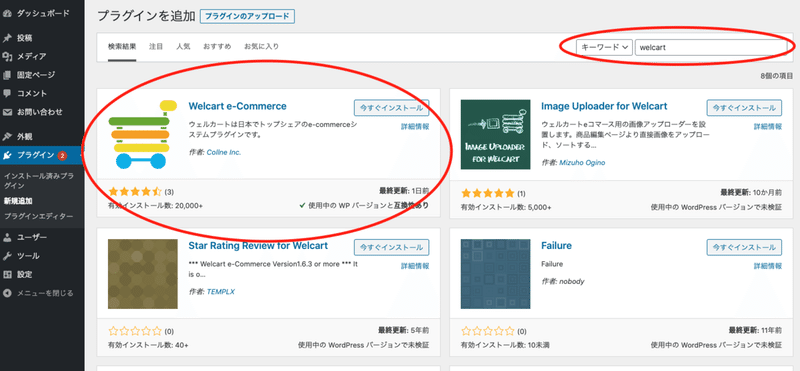
Task: Install Welcart e-Commerce with 今すぐインストール
Action: click(x=391, y=108)
